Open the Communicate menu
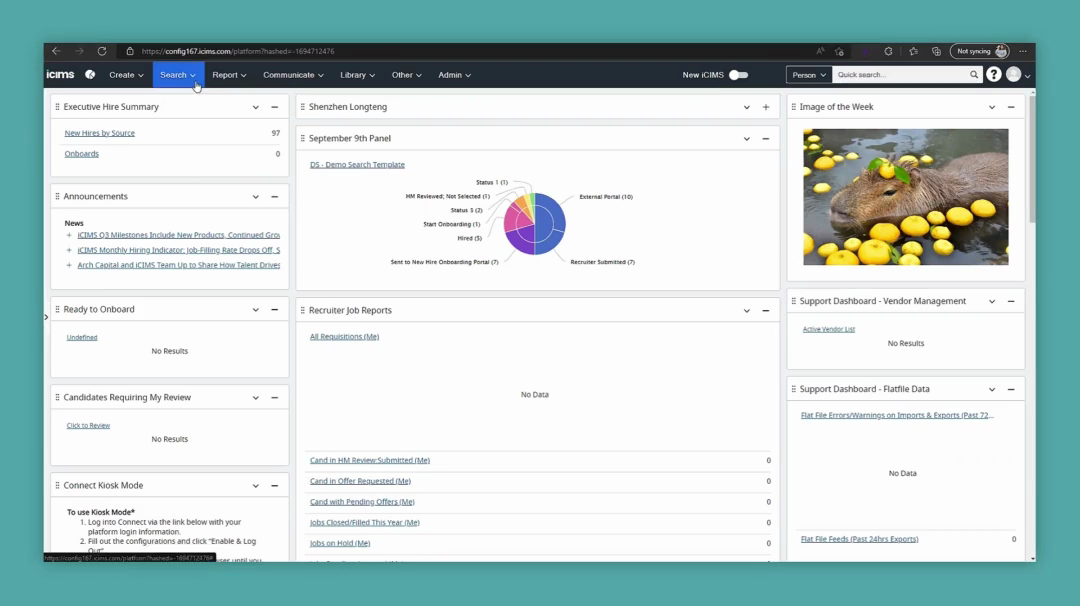The width and height of the screenshot is (1080, 606). point(293,74)
